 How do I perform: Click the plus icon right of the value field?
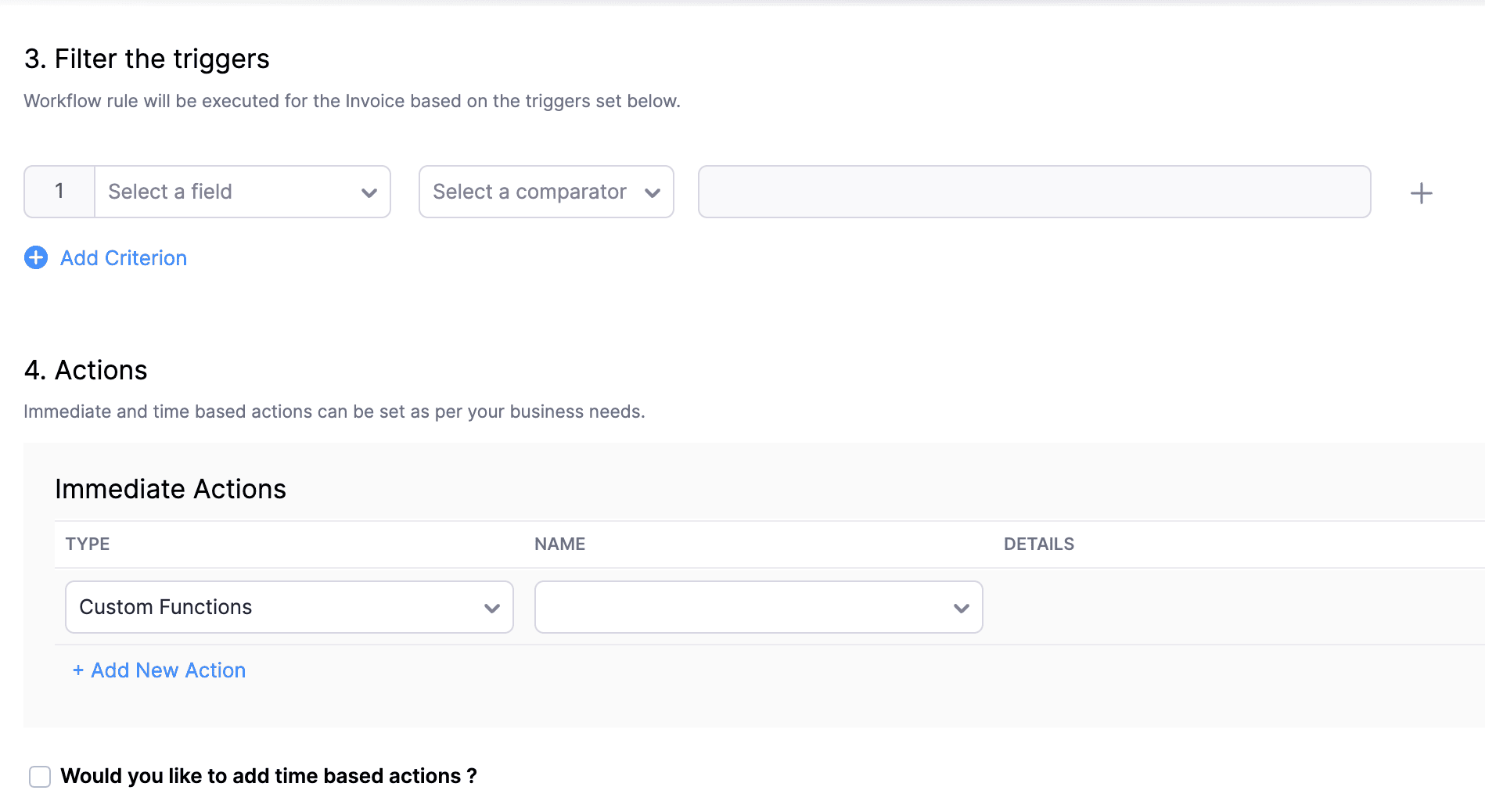tap(1421, 193)
